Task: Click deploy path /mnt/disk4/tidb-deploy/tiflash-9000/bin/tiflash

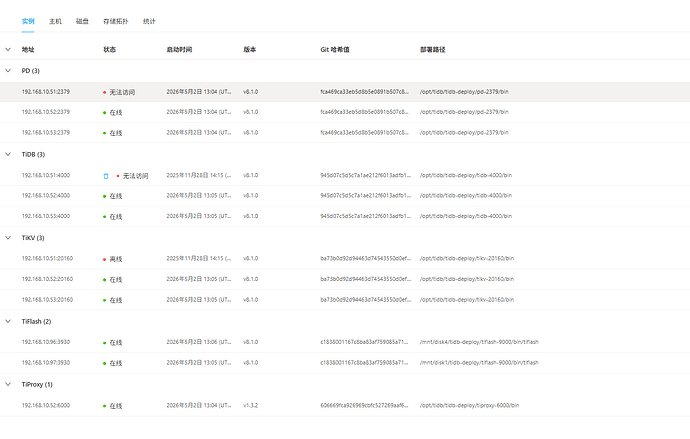Action: click(479, 342)
